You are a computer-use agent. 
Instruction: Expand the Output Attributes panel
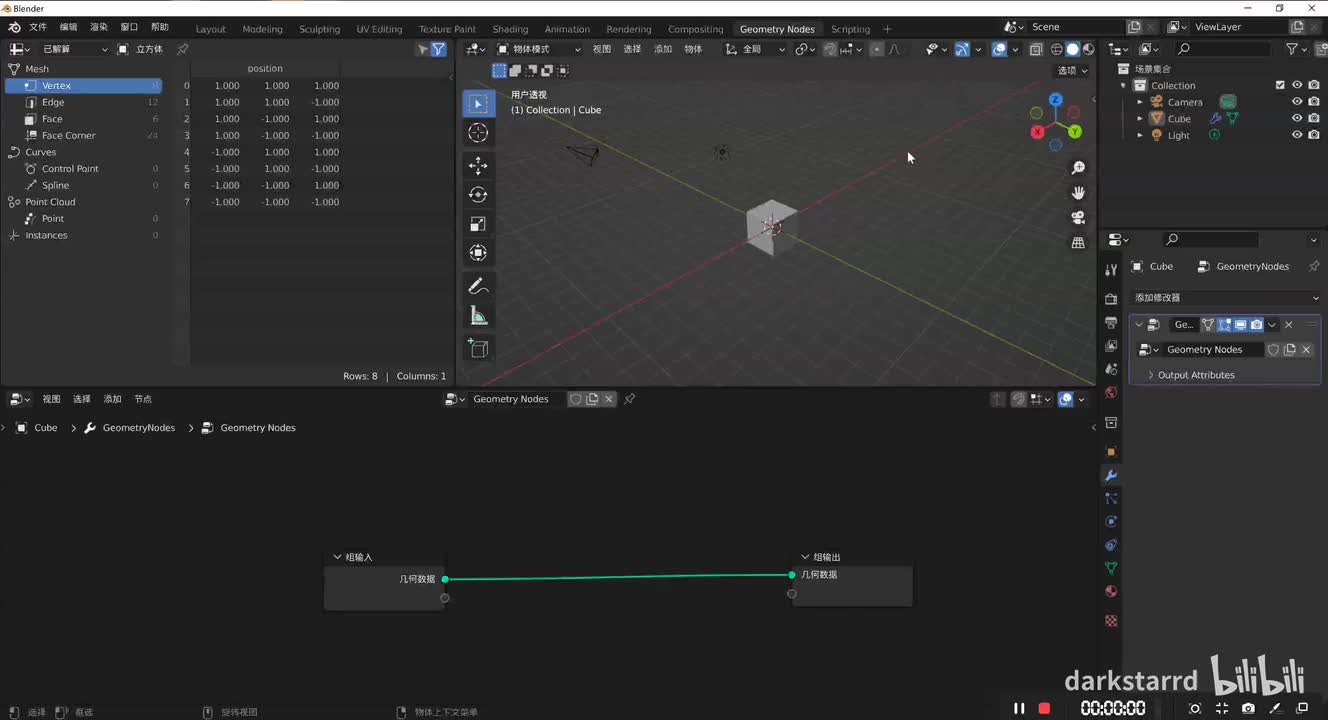click(1195, 375)
